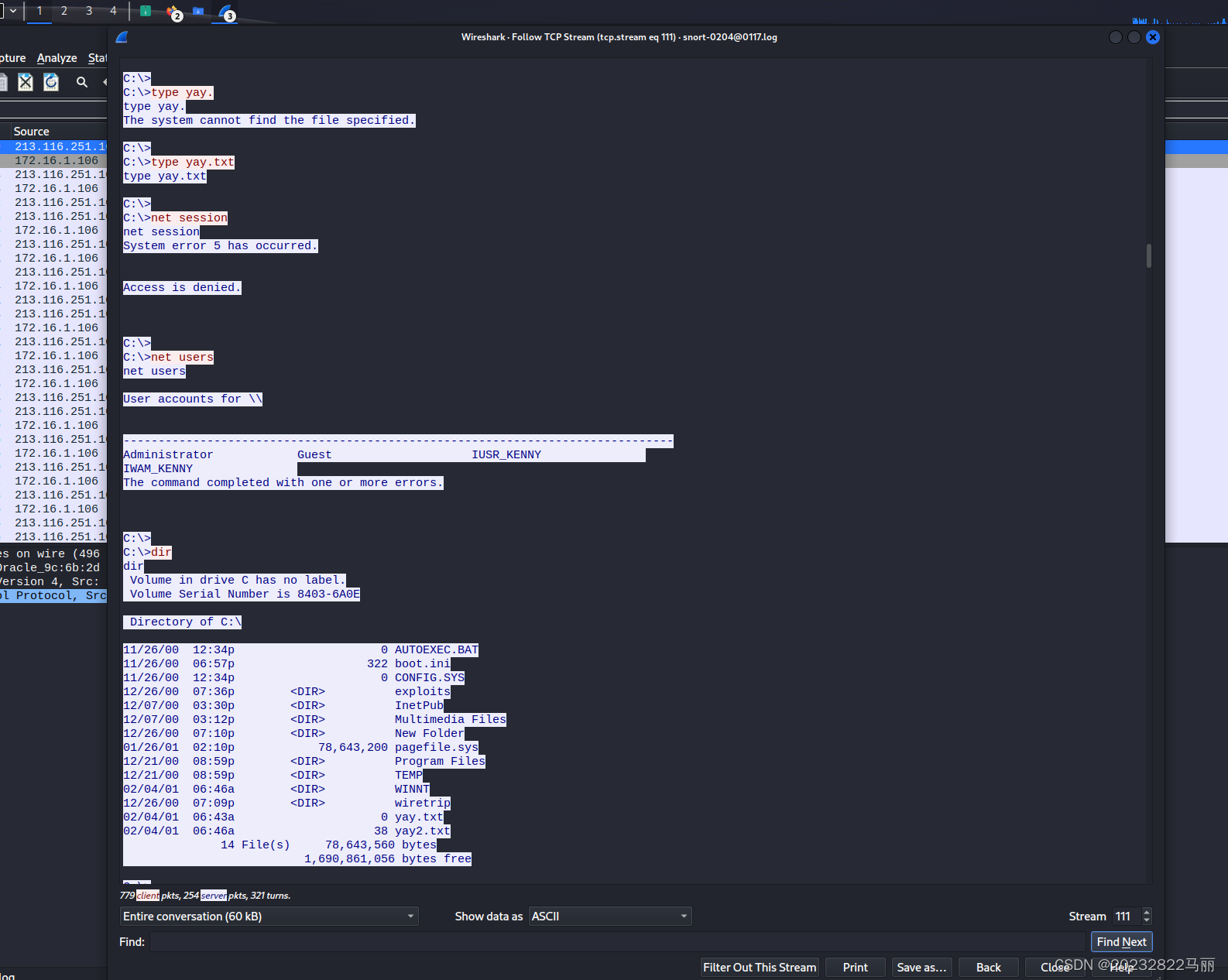Click the 'Administrator' account name

click(x=168, y=455)
